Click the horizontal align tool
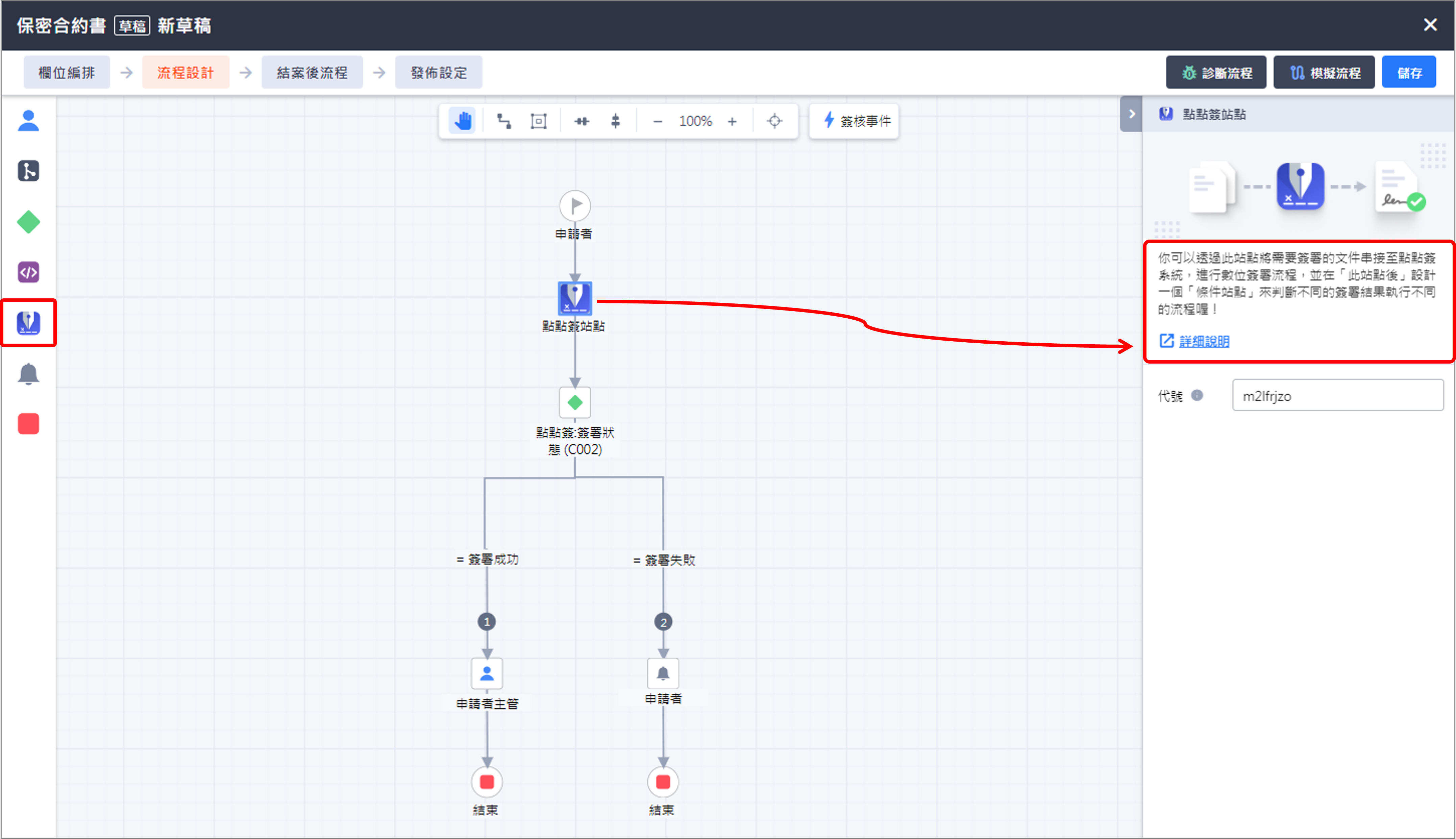Image resolution: width=1456 pixels, height=839 pixels. pyautogui.click(x=582, y=121)
